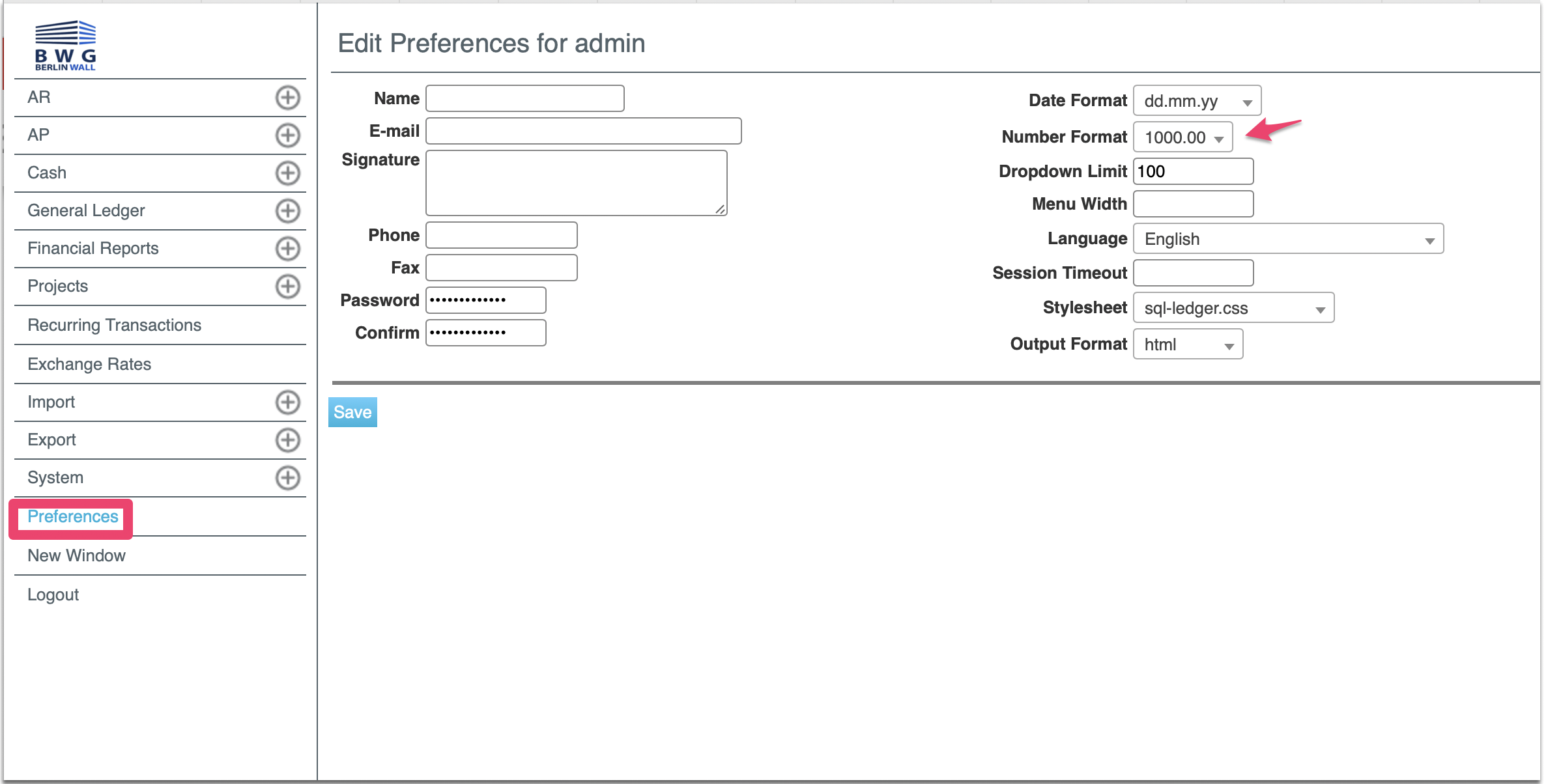Click the Cash plus icon
This screenshot has height=784, width=1548.
pos(287,173)
